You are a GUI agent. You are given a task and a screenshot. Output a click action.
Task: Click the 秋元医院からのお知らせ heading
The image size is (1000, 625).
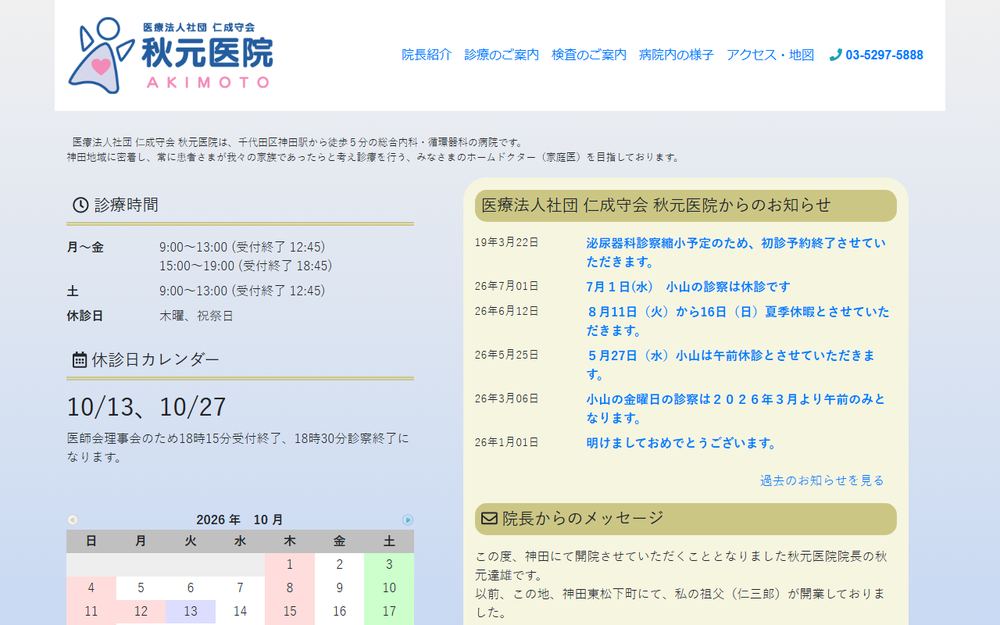click(656, 205)
